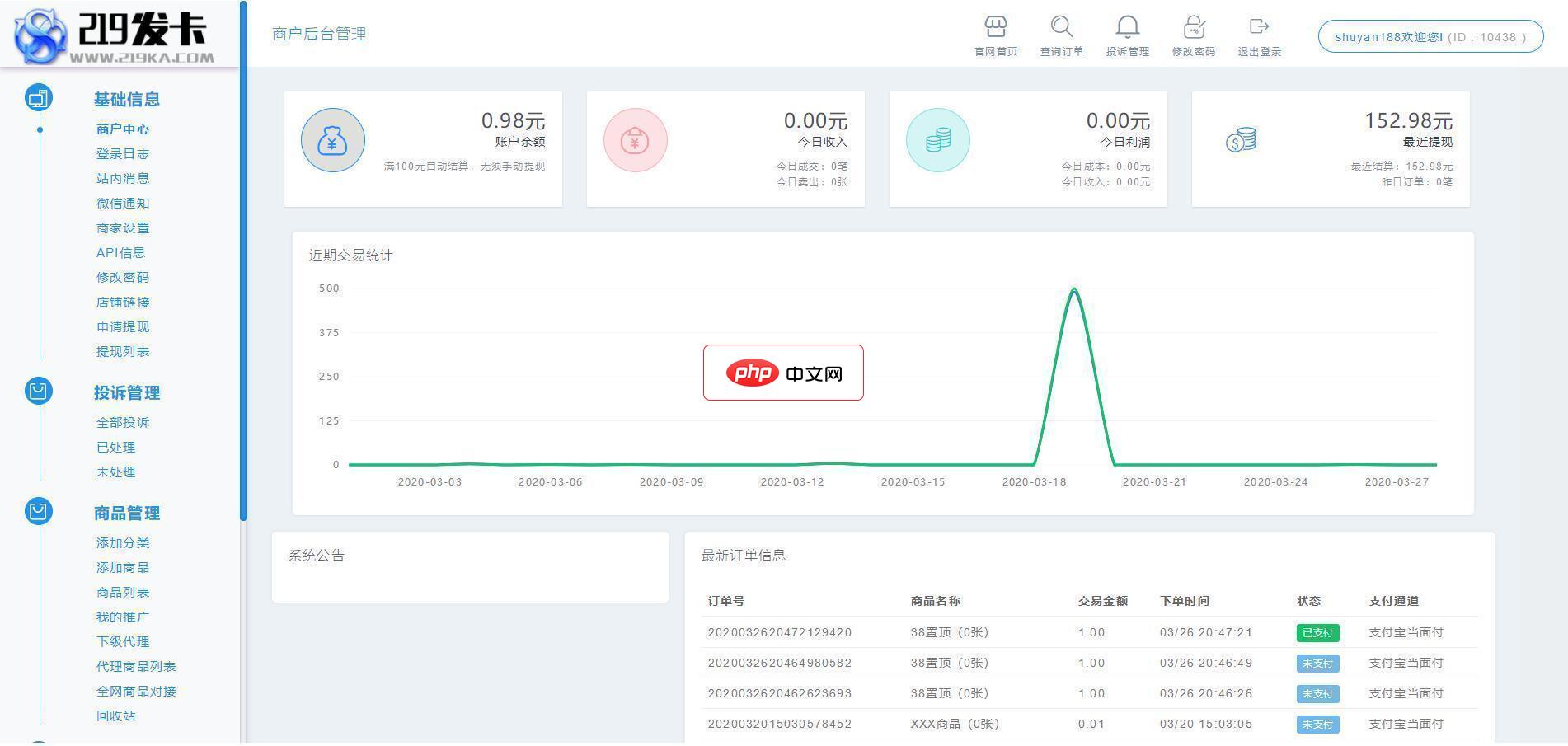
Task: Click the stacked coins icon on 今日利润 card
Action: [937, 140]
